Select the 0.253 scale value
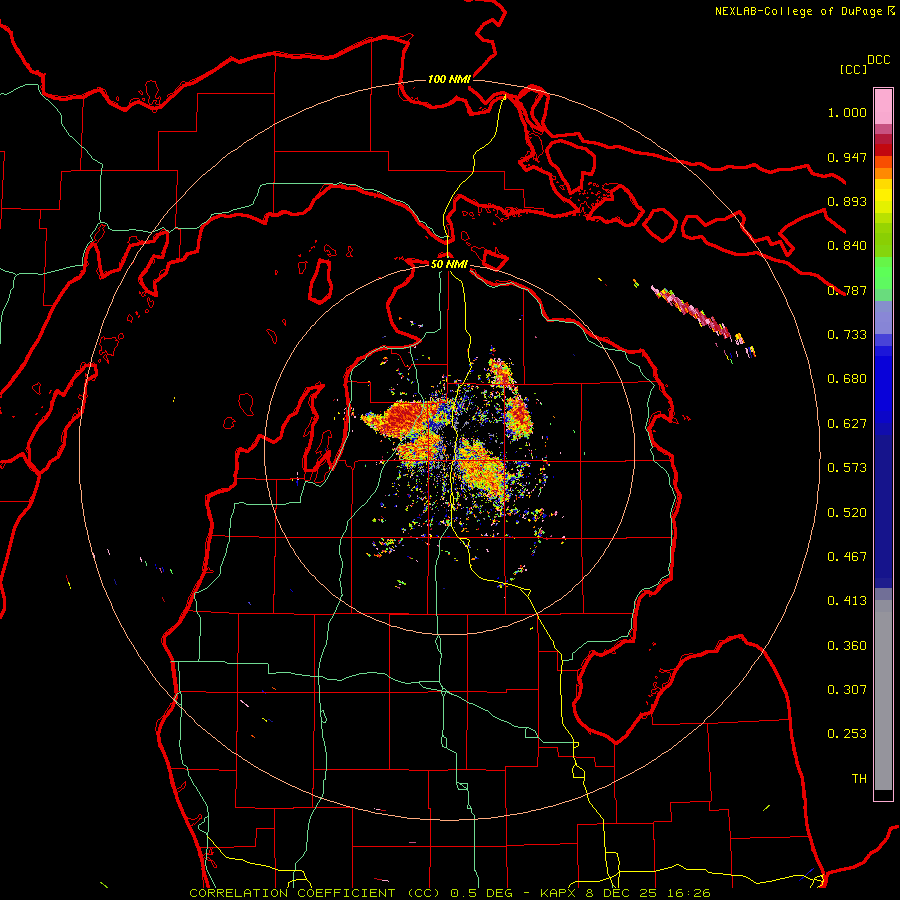This screenshot has width=900, height=900. 847,734
